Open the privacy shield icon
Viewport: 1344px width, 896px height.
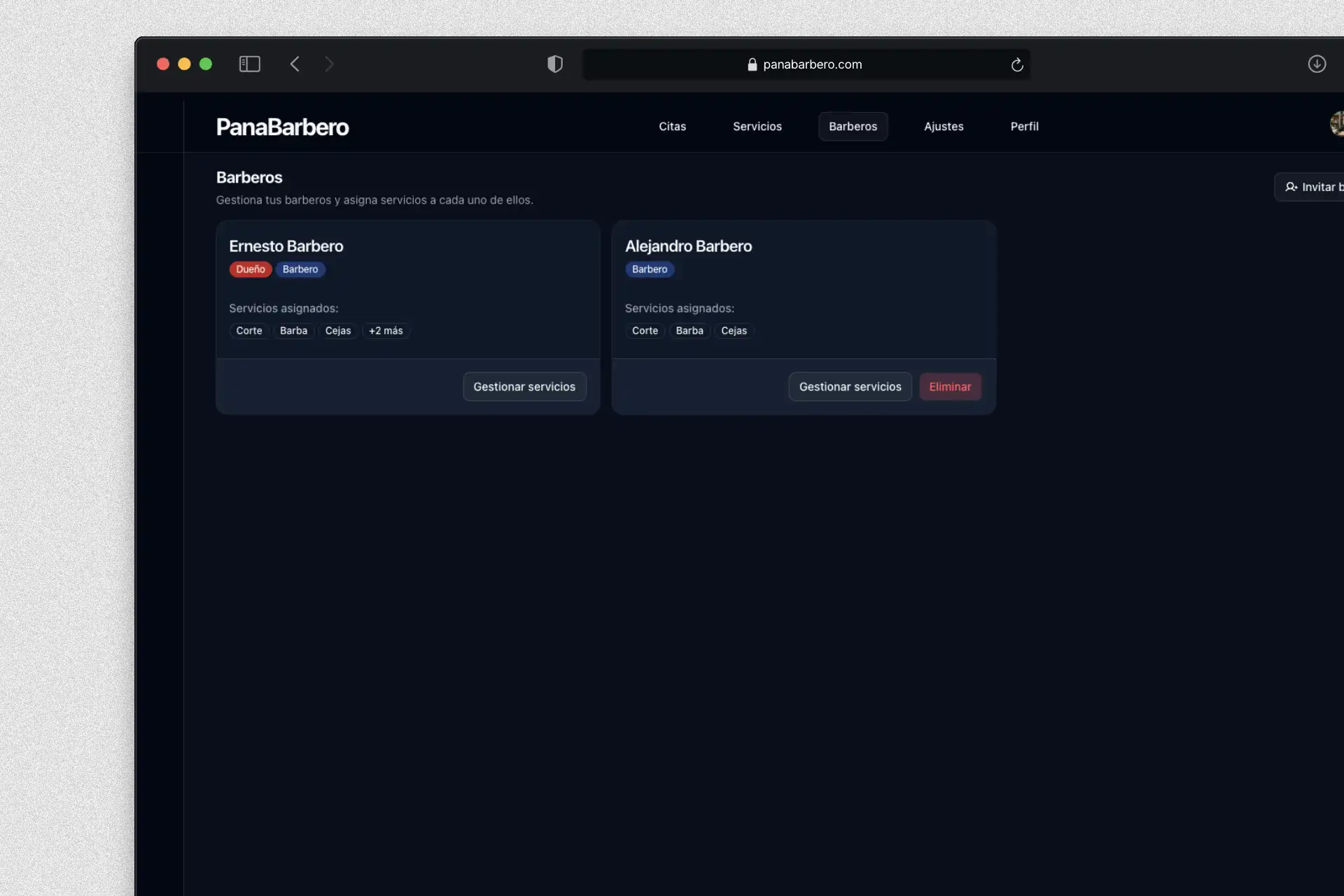555,64
